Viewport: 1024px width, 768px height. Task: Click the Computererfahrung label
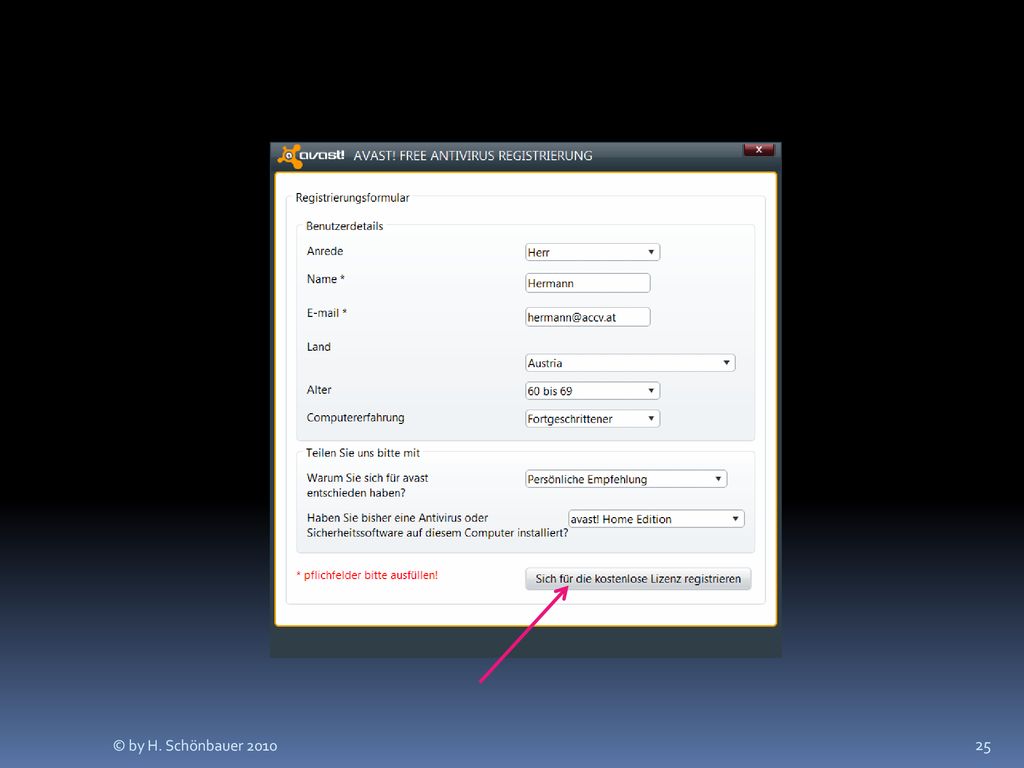pos(355,417)
